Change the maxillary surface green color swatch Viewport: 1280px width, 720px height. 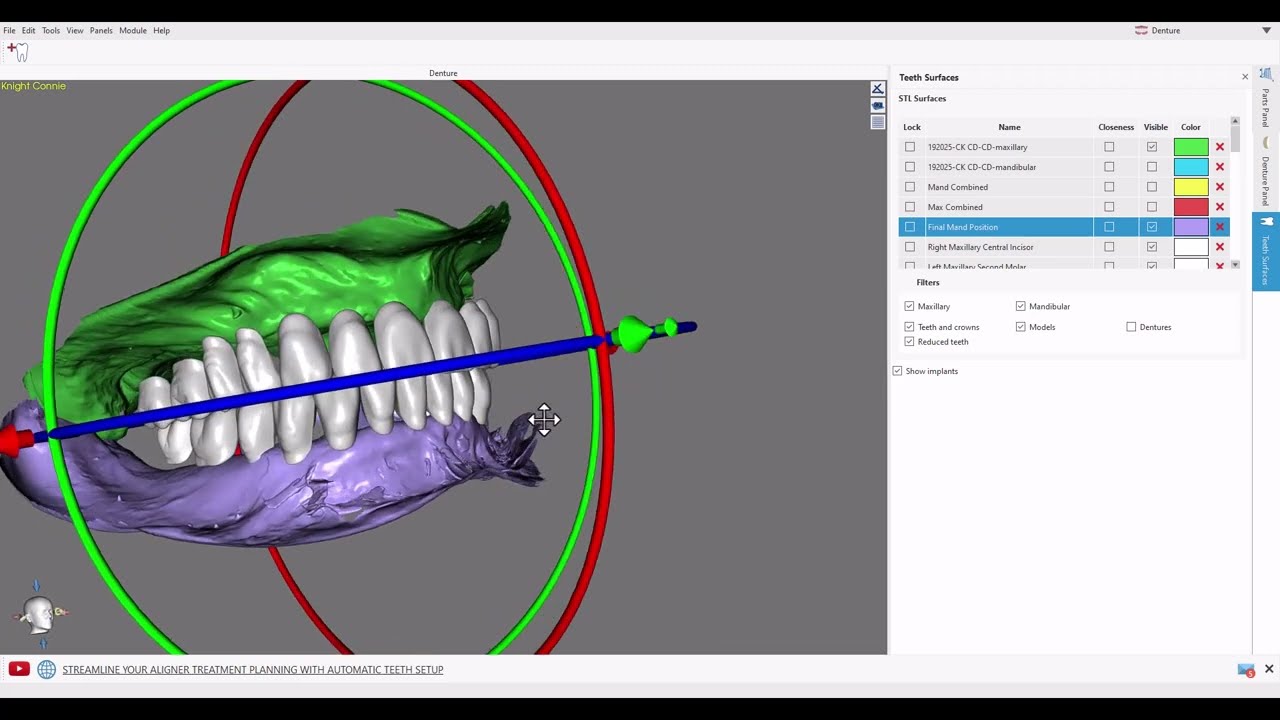point(1191,147)
